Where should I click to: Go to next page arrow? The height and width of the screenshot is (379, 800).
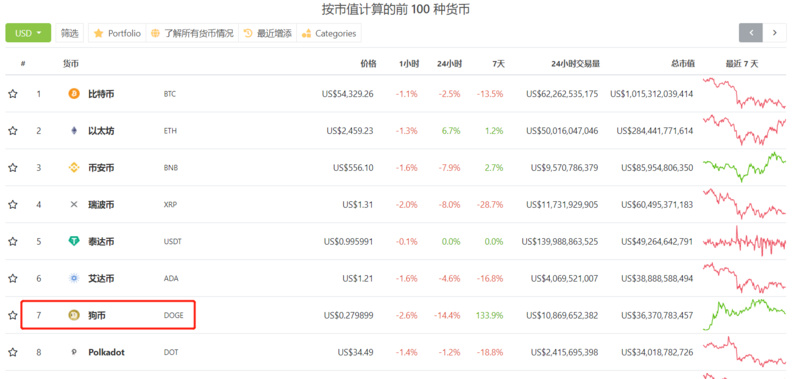click(774, 33)
